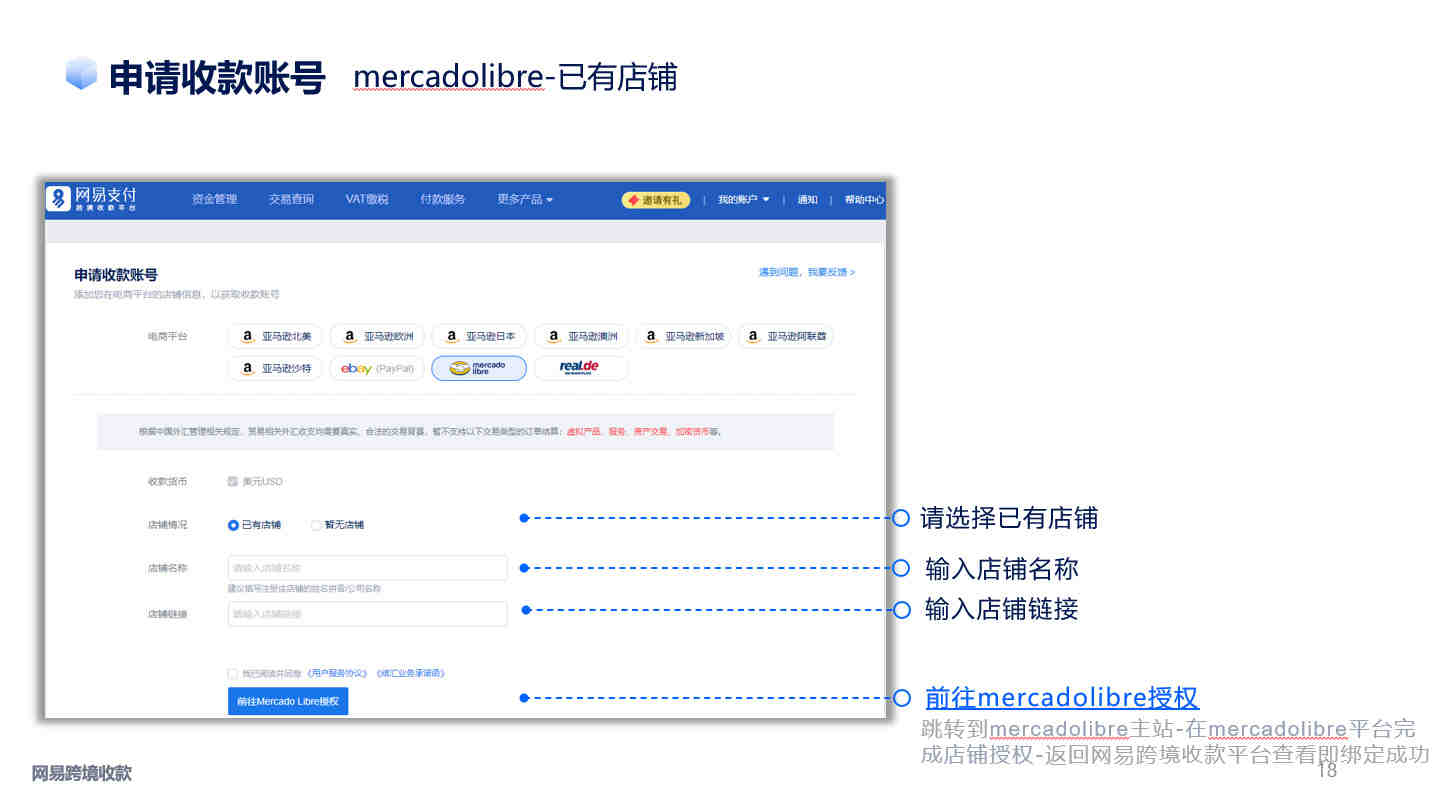Select the real.de platform
Viewport: 1446px width, 803px height.
(581, 369)
